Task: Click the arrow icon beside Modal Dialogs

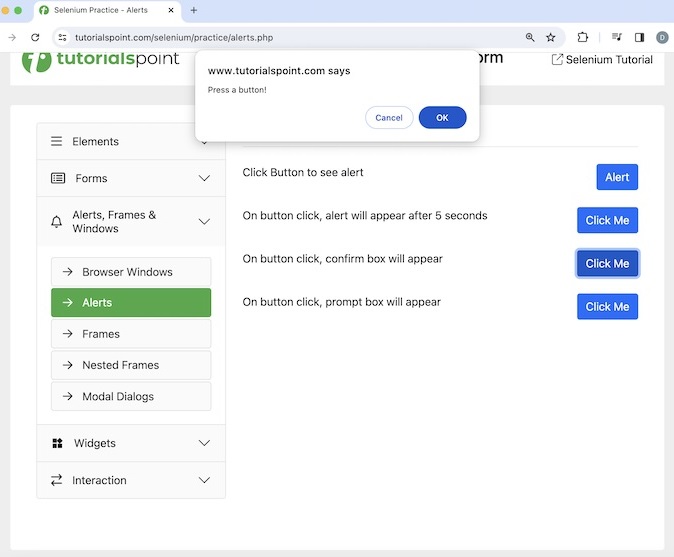Action: tap(67, 396)
